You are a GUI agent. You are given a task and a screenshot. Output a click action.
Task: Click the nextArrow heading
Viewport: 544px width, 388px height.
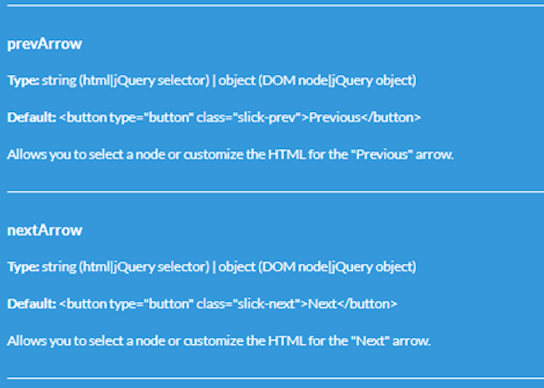(45, 230)
